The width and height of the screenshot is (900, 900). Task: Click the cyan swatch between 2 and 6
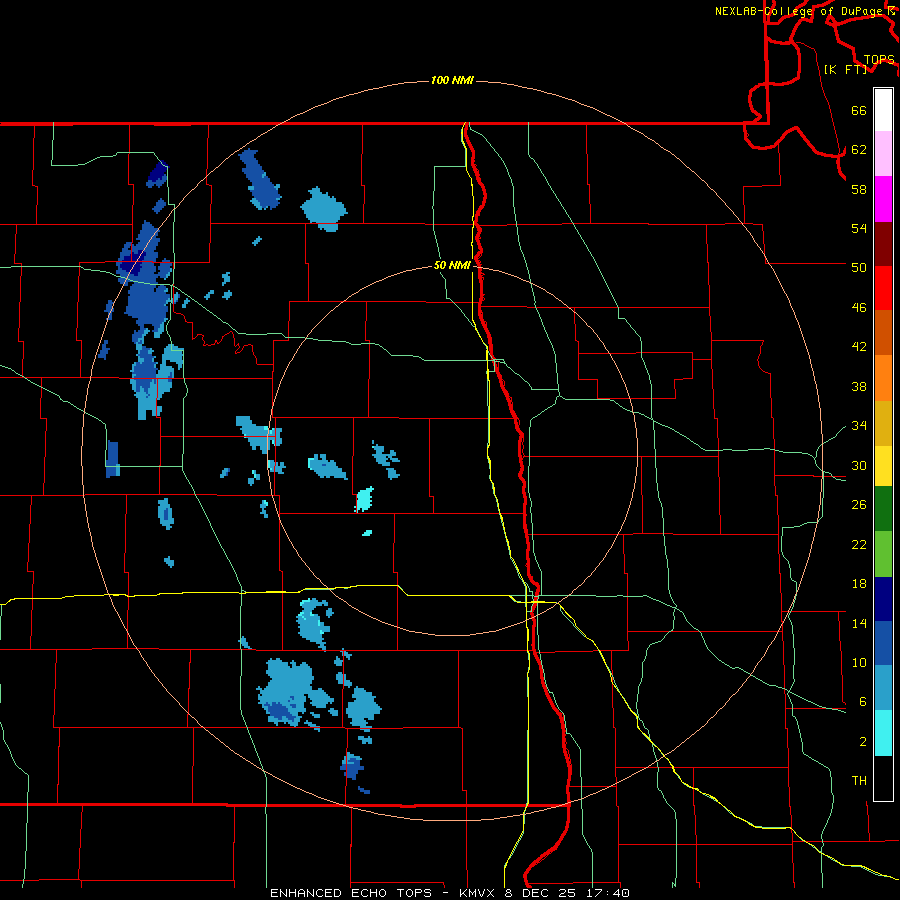[x=883, y=733]
